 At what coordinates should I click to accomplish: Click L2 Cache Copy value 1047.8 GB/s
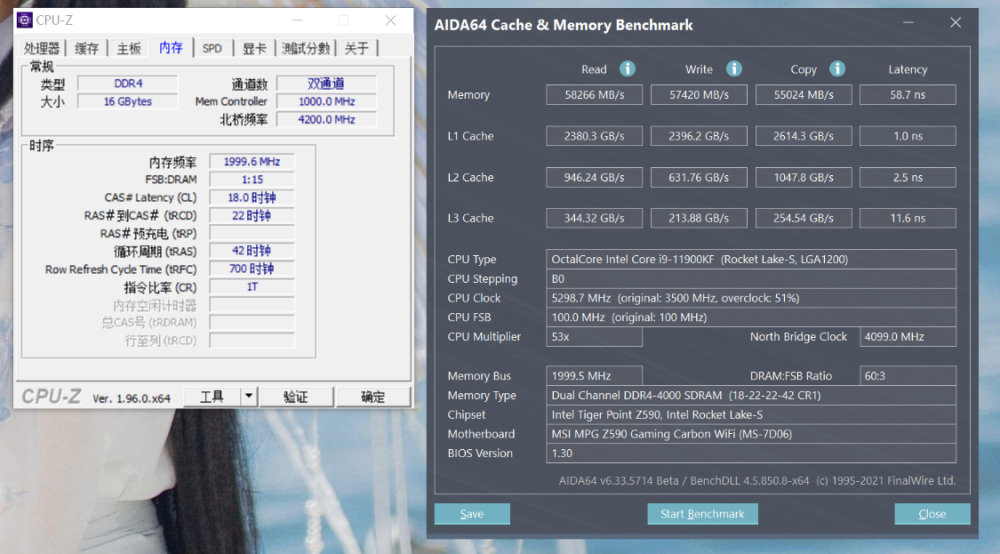tap(804, 177)
